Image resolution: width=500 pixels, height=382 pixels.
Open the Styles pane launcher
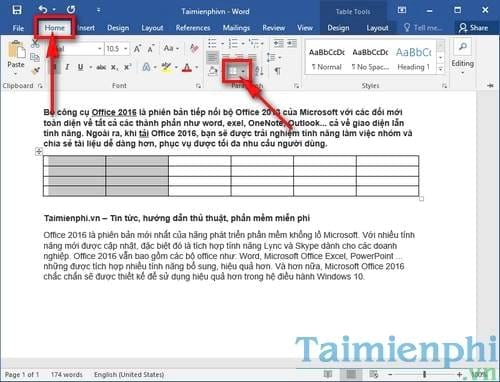point(444,86)
